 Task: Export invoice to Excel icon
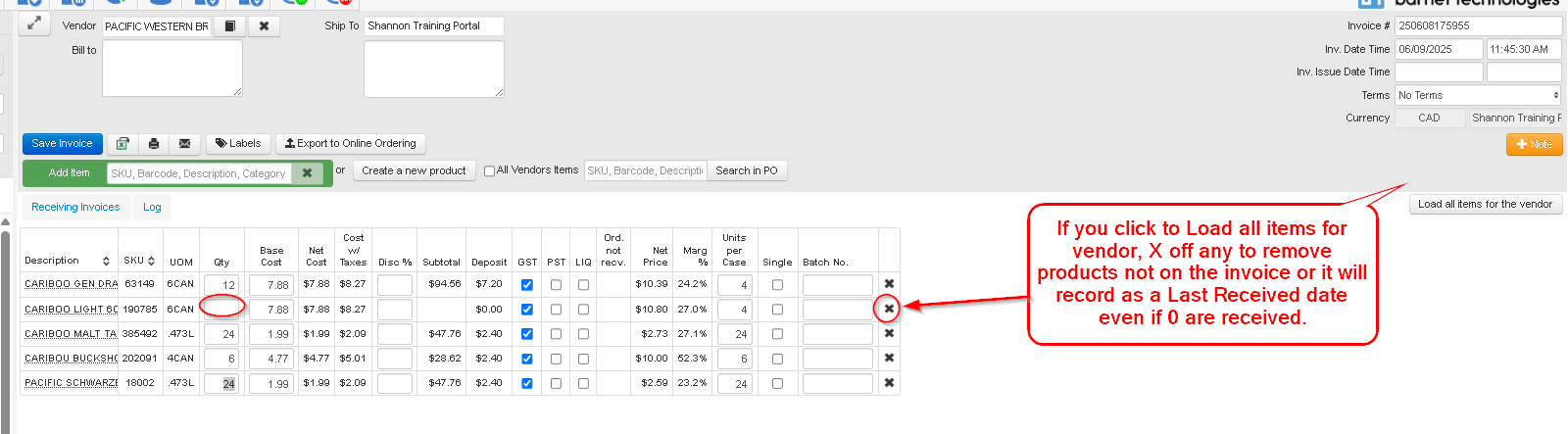pos(122,144)
